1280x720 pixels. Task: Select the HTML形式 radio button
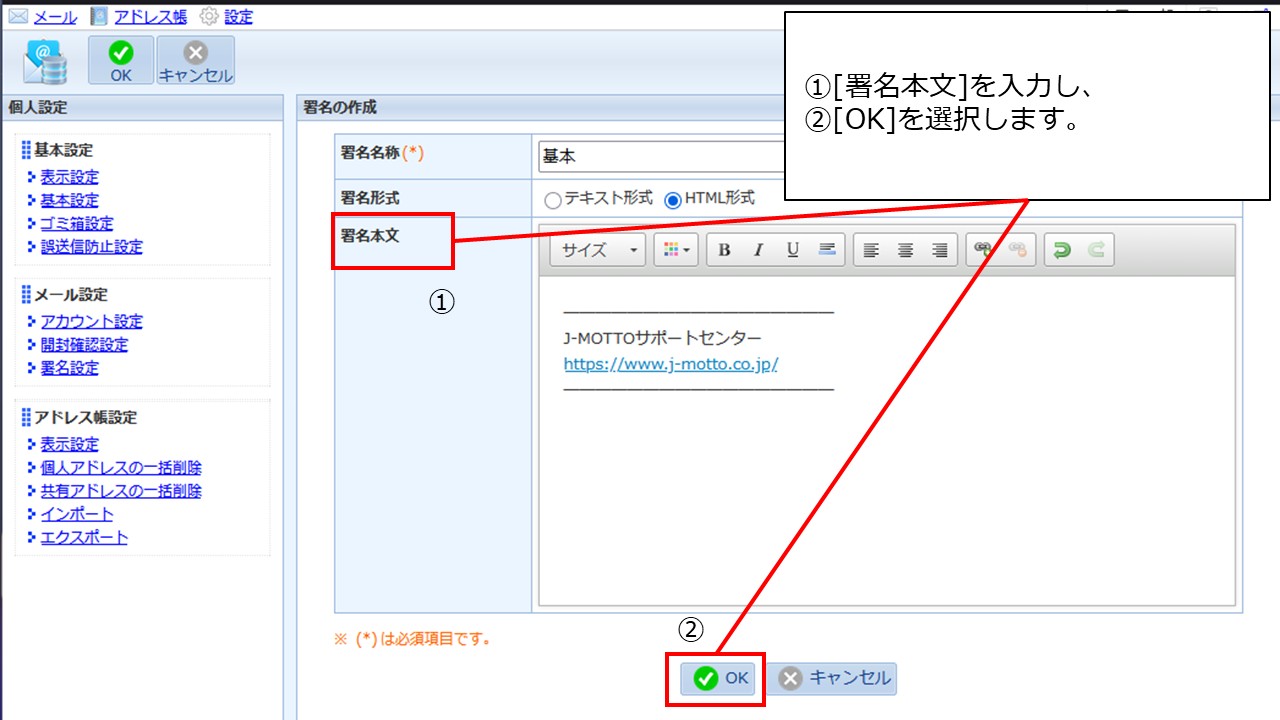673,200
